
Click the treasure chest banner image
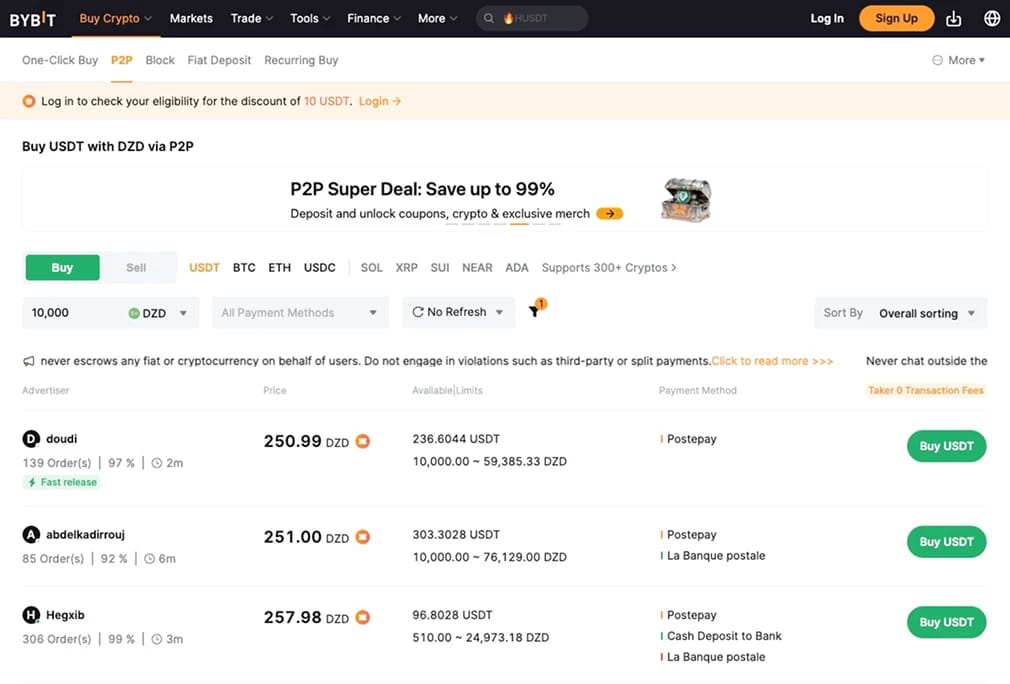click(686, 200)
